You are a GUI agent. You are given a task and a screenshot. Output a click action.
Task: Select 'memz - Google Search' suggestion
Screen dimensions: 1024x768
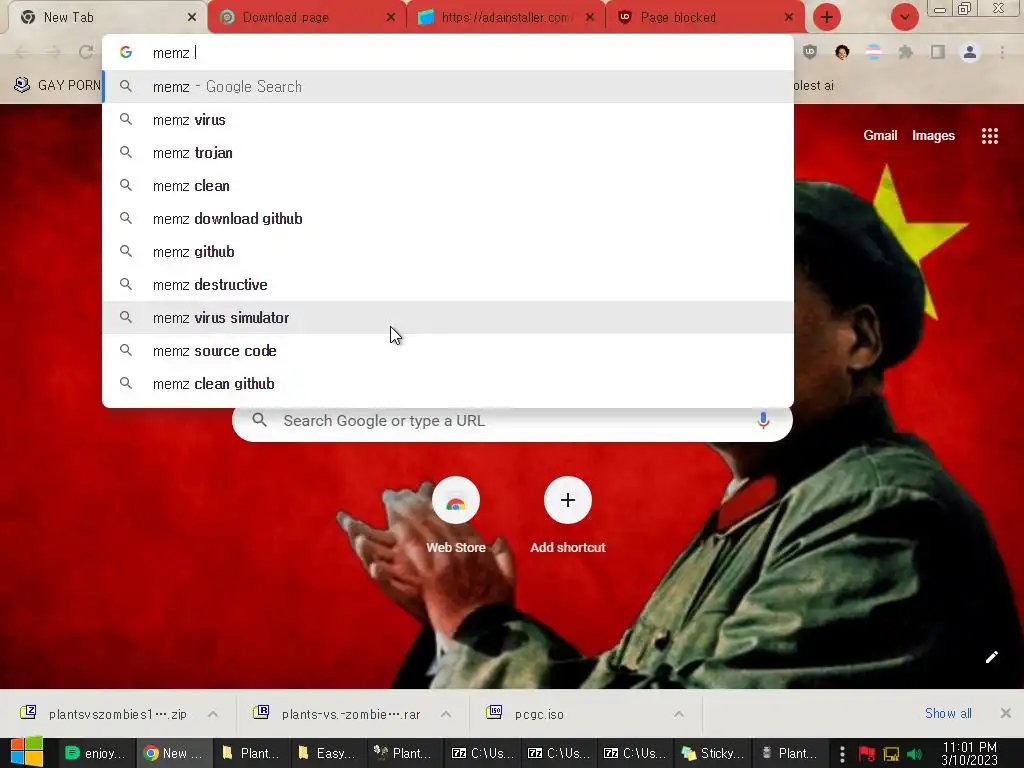coord(448,87)
